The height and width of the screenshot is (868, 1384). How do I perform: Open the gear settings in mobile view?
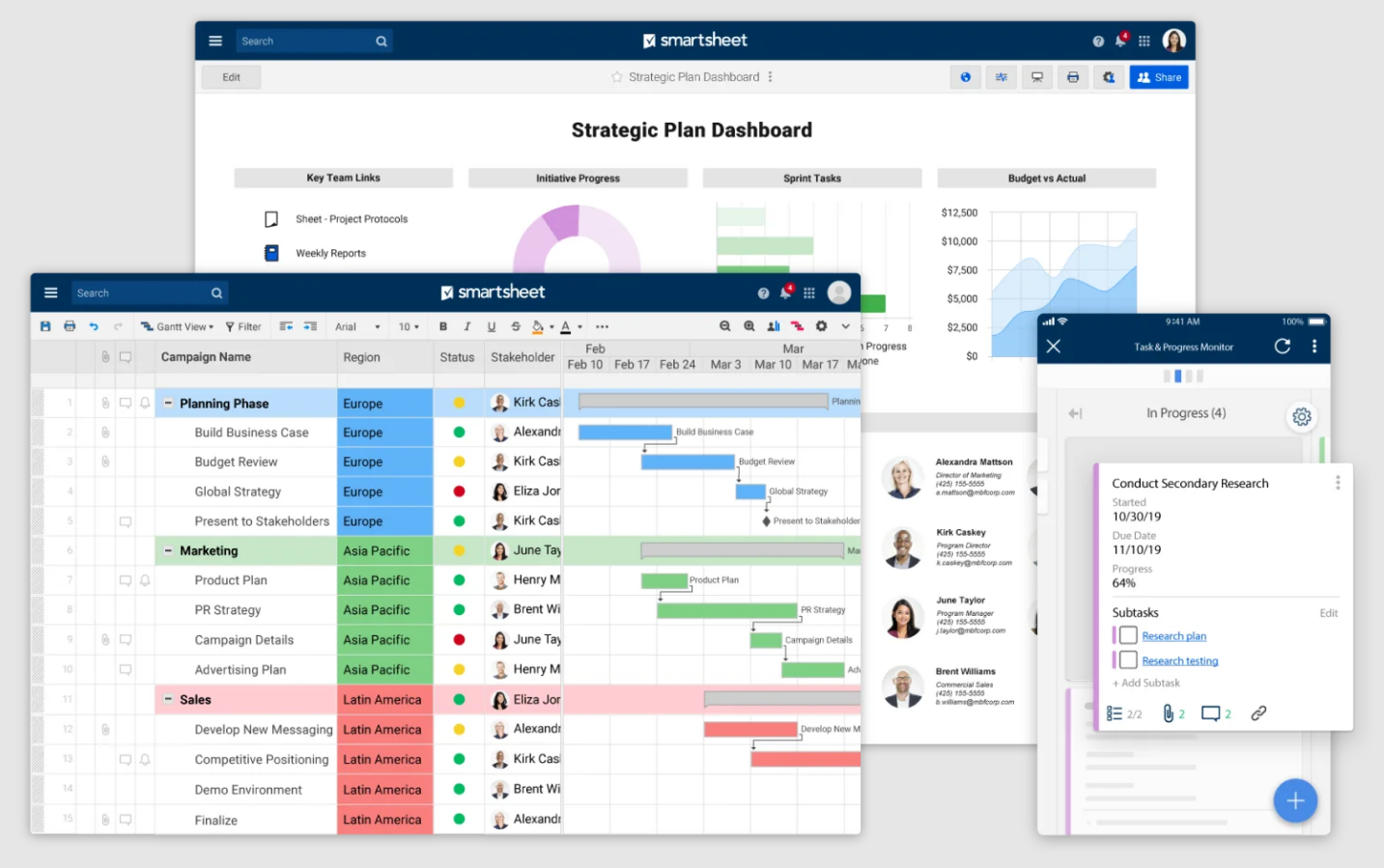point(1302,416)
